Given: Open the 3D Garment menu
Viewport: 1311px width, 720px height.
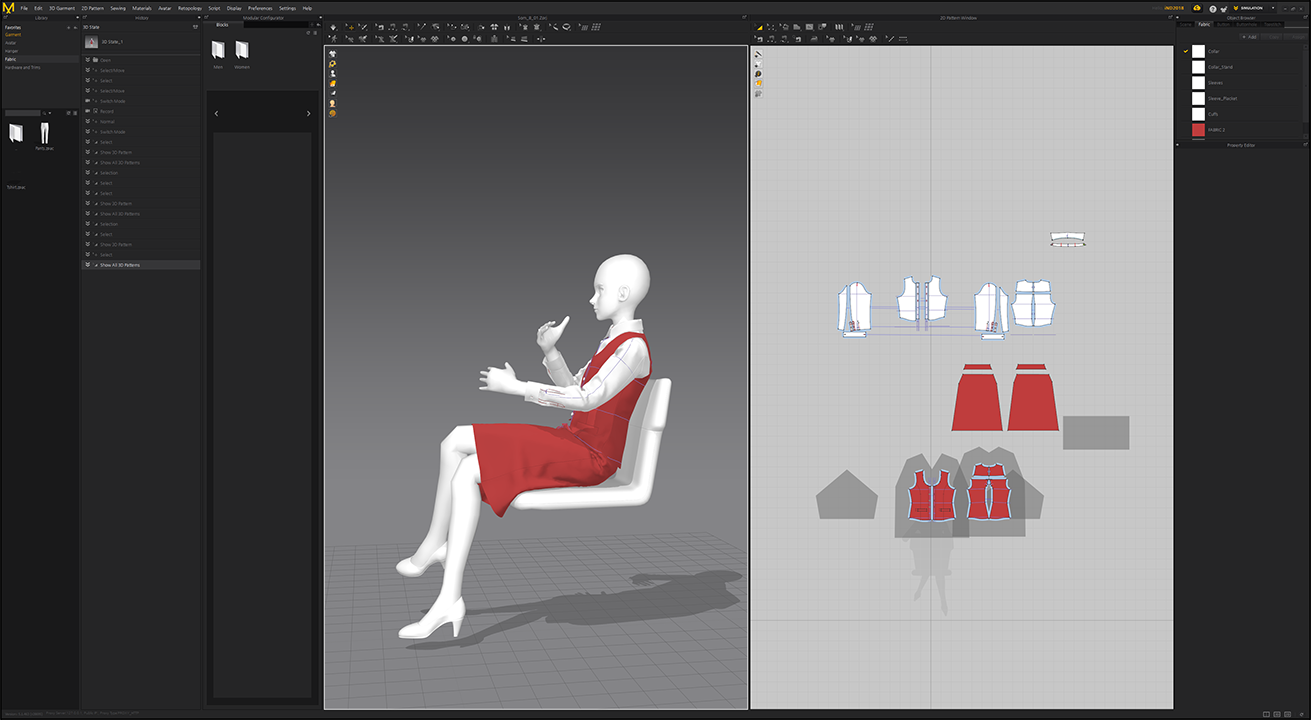Looking at the screenshot, I should coord(62,8).
